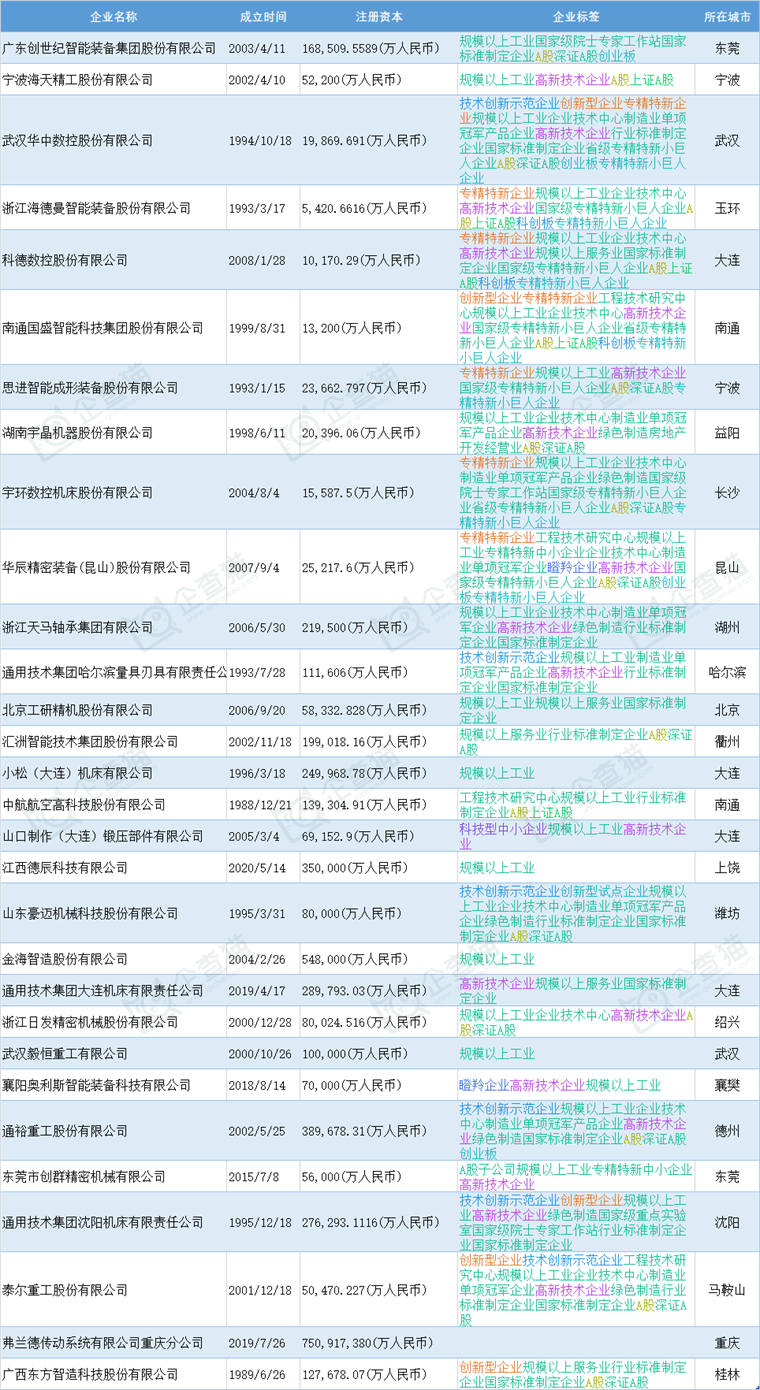760x1390 pixels.
Task: Click the 所在城市 column header
Action: tap(727, 17)
